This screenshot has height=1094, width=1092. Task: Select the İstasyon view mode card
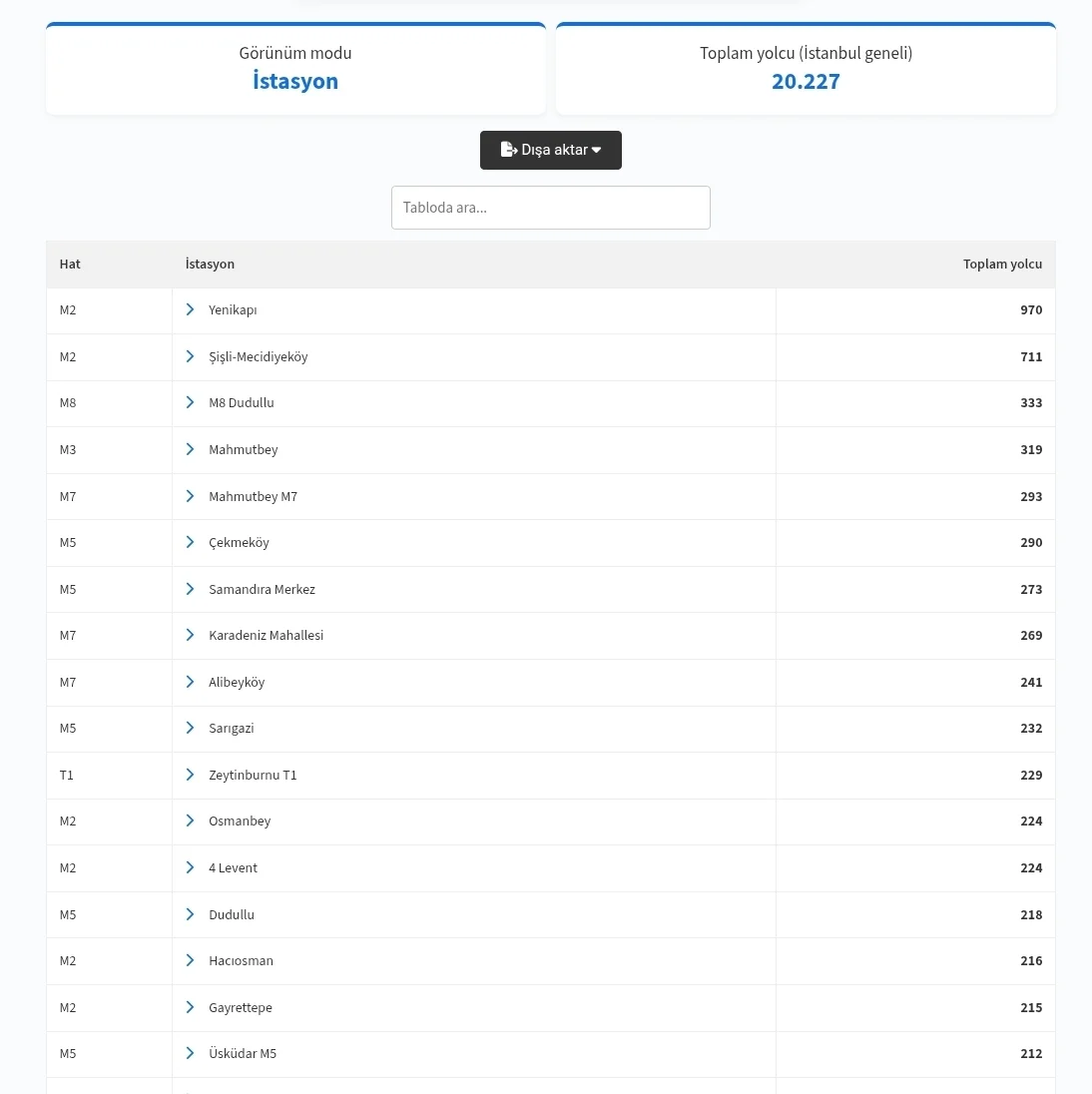point(295,69)
